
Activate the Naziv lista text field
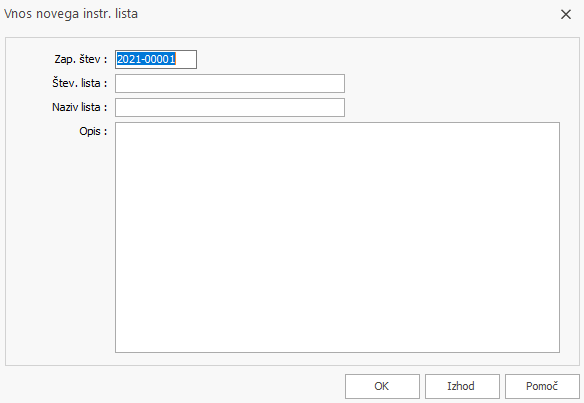click(x=230, y=108)
